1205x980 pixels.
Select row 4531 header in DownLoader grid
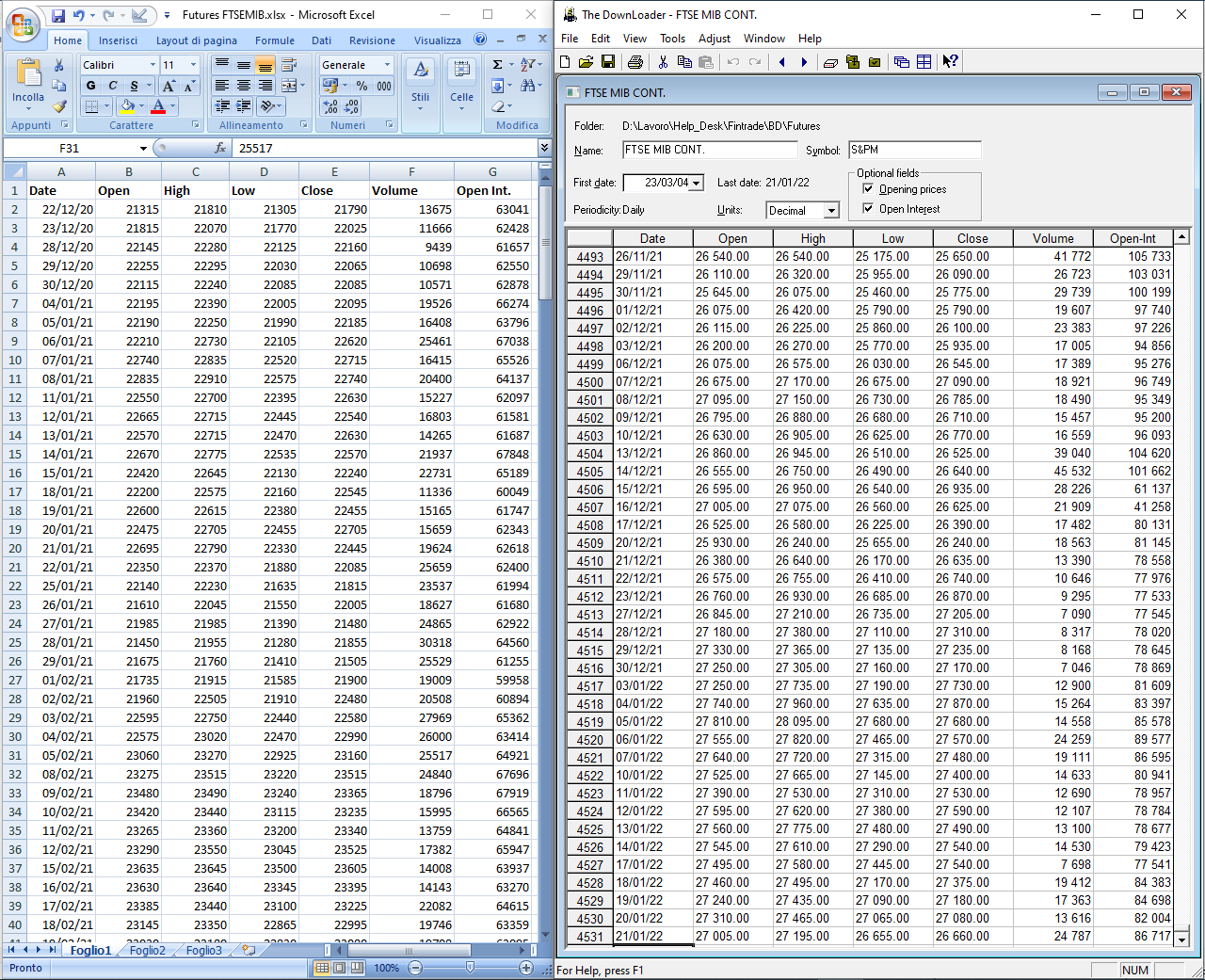pyautogui.click(x=590, y=937)
